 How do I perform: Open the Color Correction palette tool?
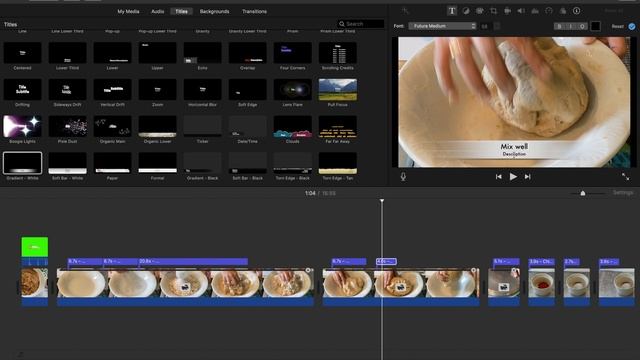(x=480, y=11)
